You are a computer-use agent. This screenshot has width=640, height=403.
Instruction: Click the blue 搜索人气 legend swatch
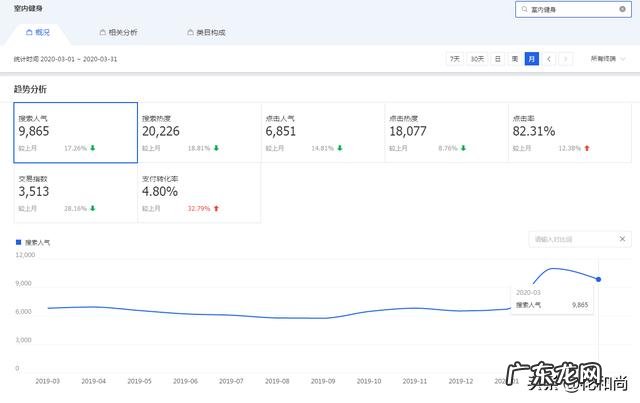coord(18,242)
